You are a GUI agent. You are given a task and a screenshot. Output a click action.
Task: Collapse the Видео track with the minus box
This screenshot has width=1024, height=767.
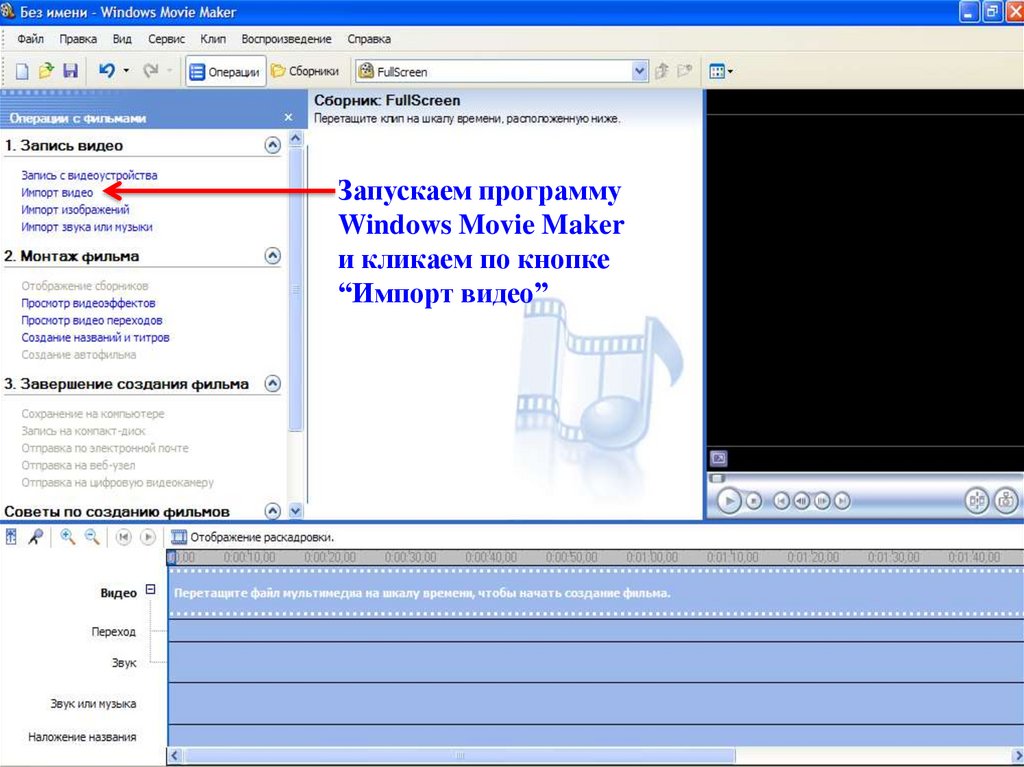coord(151,590)
